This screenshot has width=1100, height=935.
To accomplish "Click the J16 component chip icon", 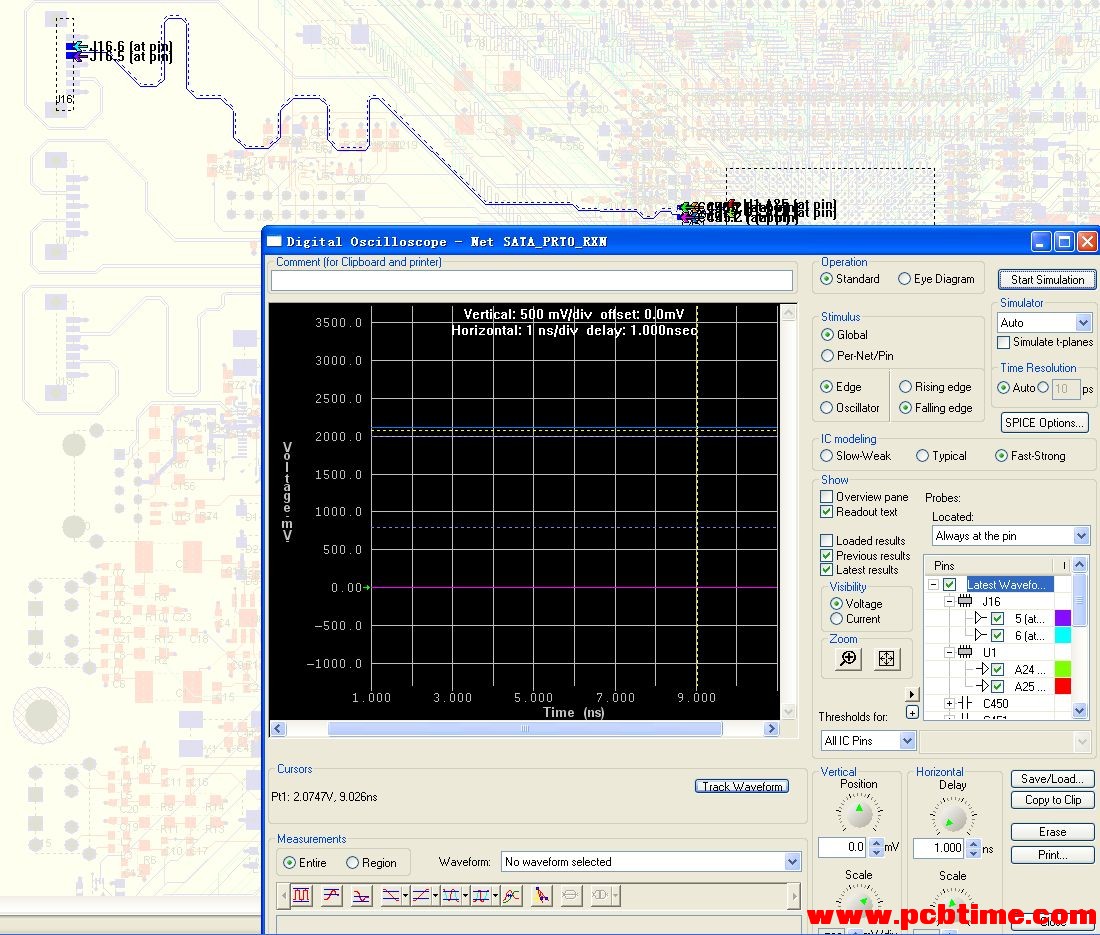I will click(965, 601).
